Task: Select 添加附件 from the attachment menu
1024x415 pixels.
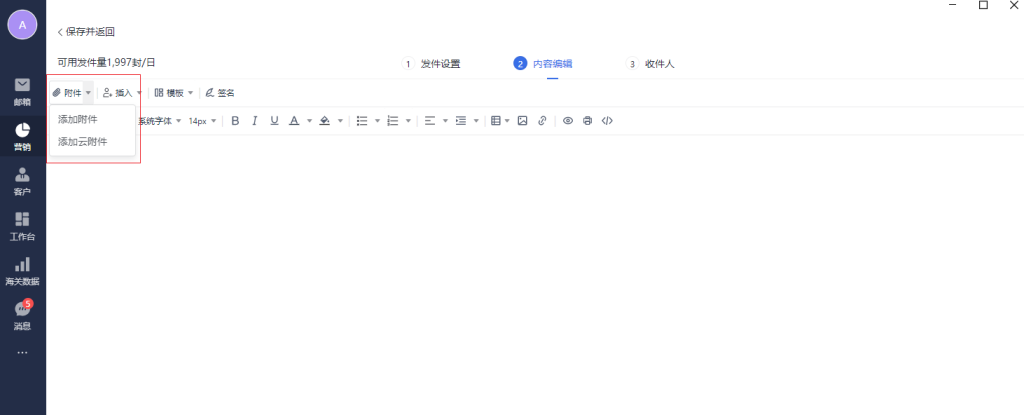Action: click(78, 119)
